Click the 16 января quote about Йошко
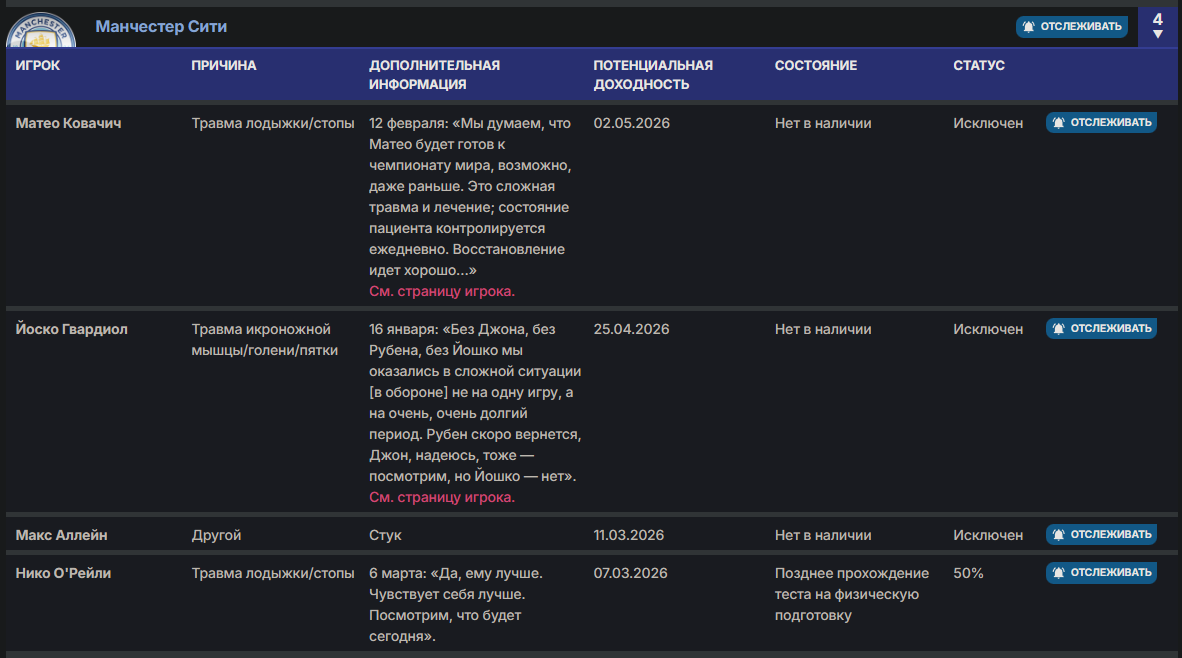The width and height of the screenshot is (1182, 658). pyautogui.click(x=475, y=402)
